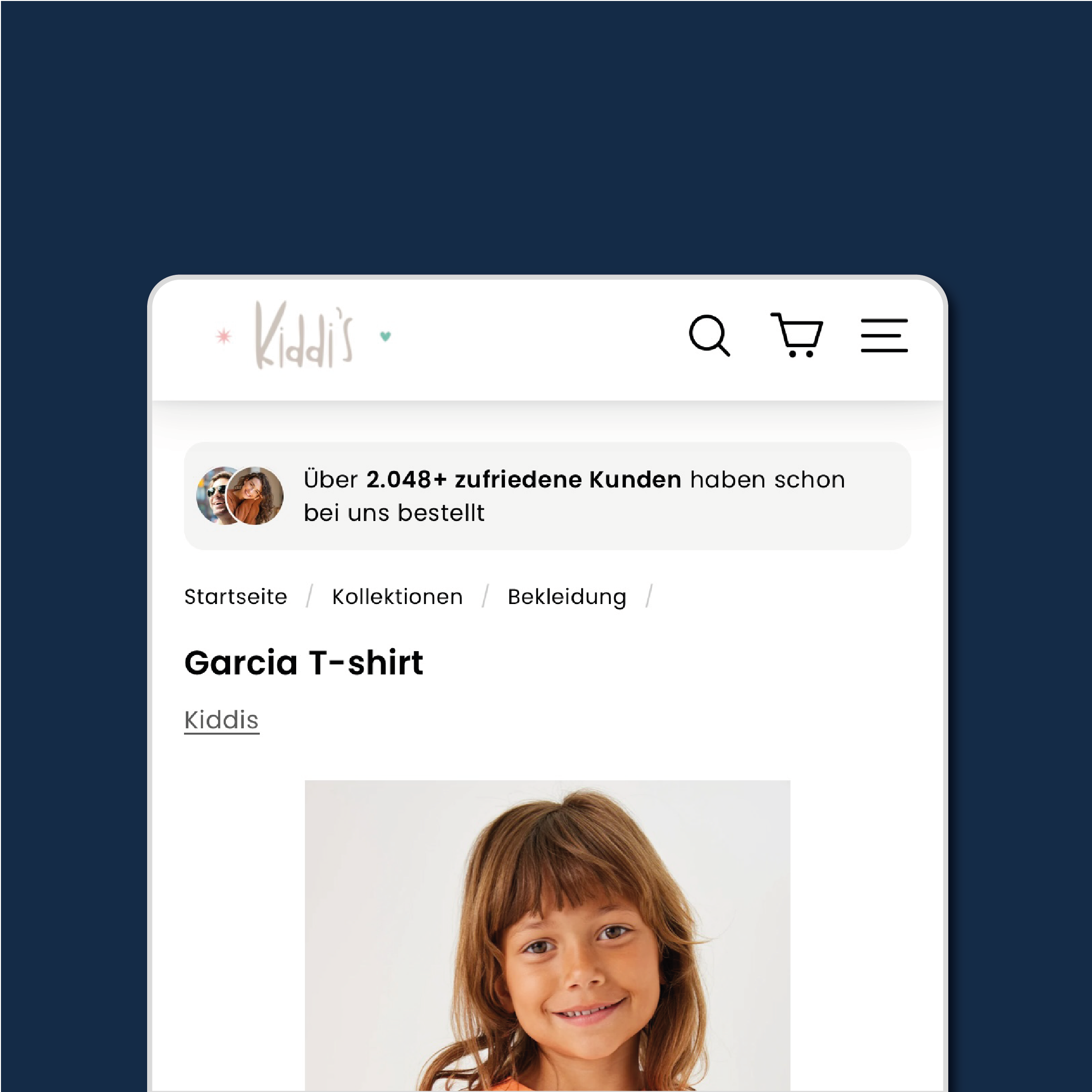Image resolution: width=1092 pixels, height=1092 pixels.
Task: Click the Kiddi's logo
Action: (304, 335)
